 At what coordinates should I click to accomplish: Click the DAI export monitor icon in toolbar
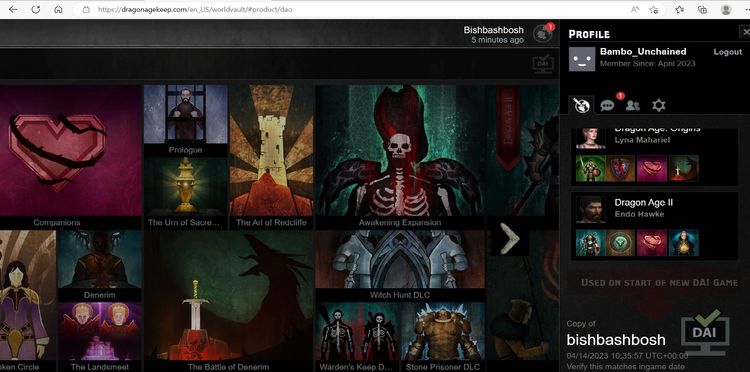pyautogui.click(x=543, y=64)
